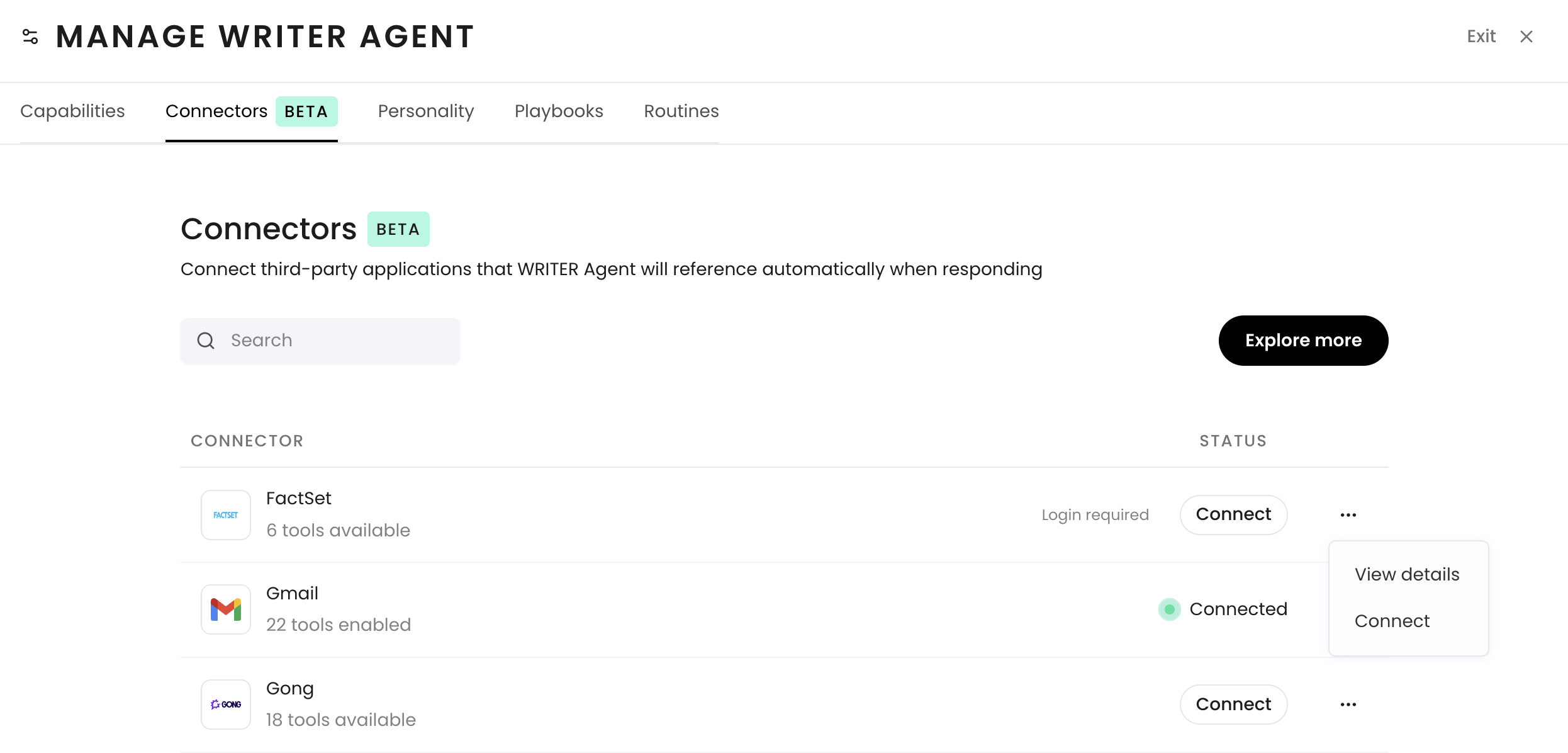Open the Personality tab
Image resolution: width=1568 pixels, height=753 pixels.
coord(426,111)
